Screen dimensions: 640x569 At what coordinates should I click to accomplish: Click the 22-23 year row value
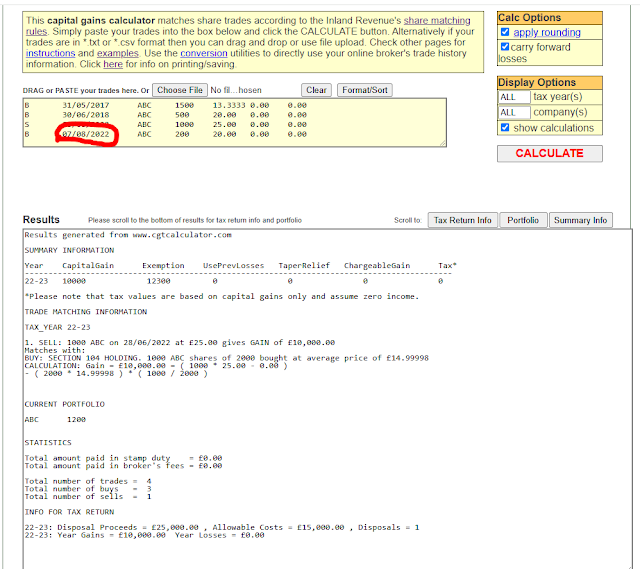(36, 281)
